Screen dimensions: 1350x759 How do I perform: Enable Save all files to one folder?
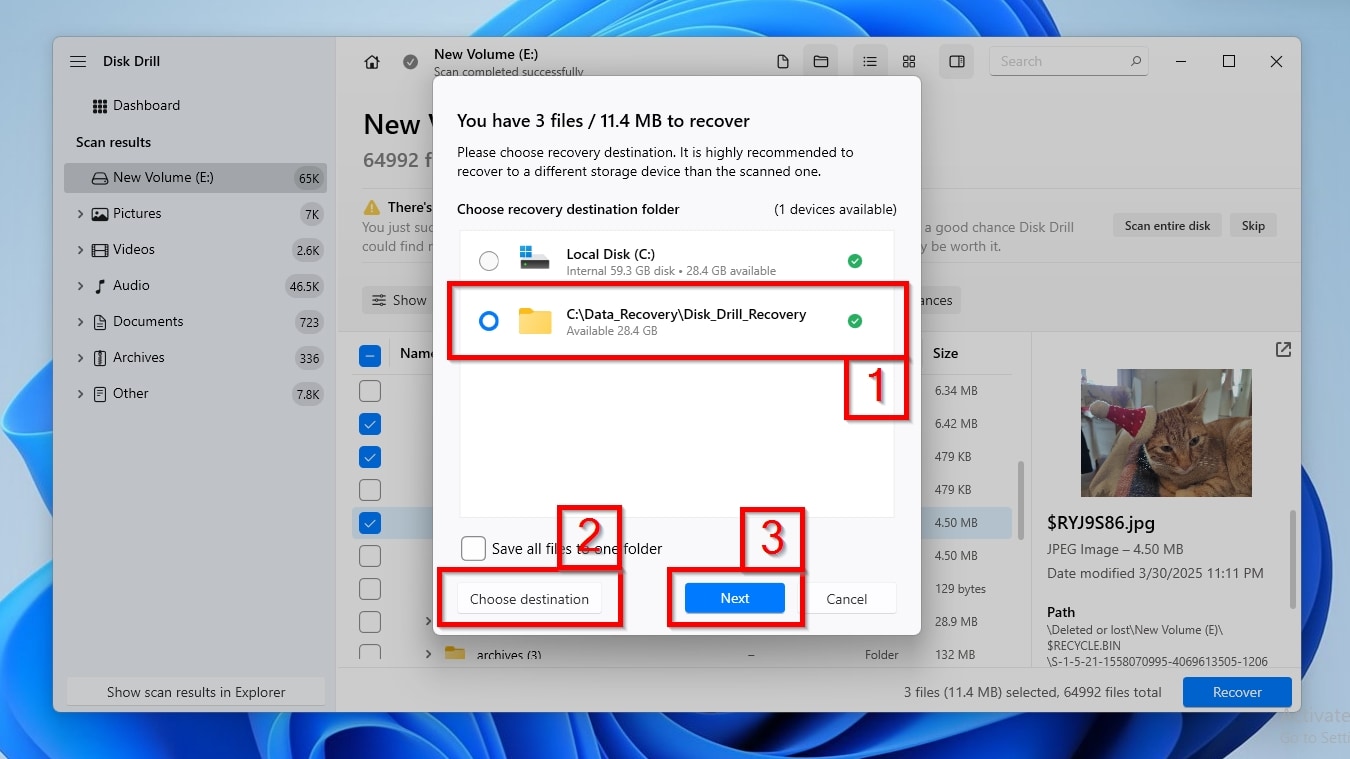point(473,548)
